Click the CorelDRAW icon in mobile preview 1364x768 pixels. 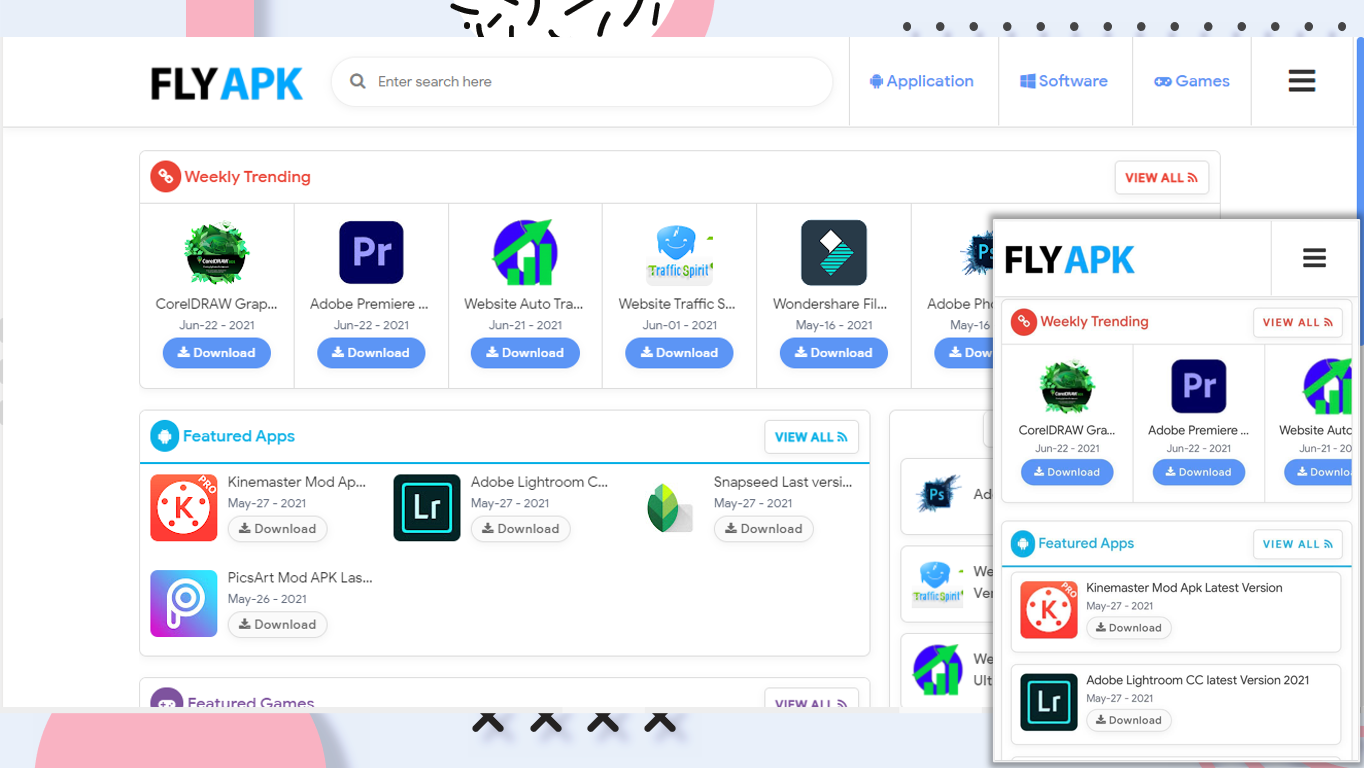pos(1067,387)
